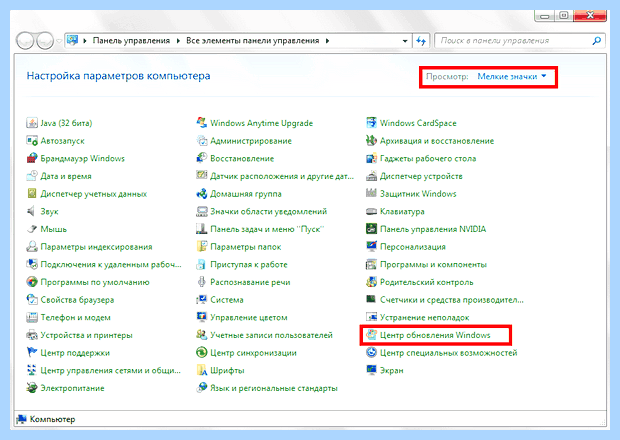Open Приступая к работе link
The height and width of the screenshot is (440, 620).
(x=249, y=264)
